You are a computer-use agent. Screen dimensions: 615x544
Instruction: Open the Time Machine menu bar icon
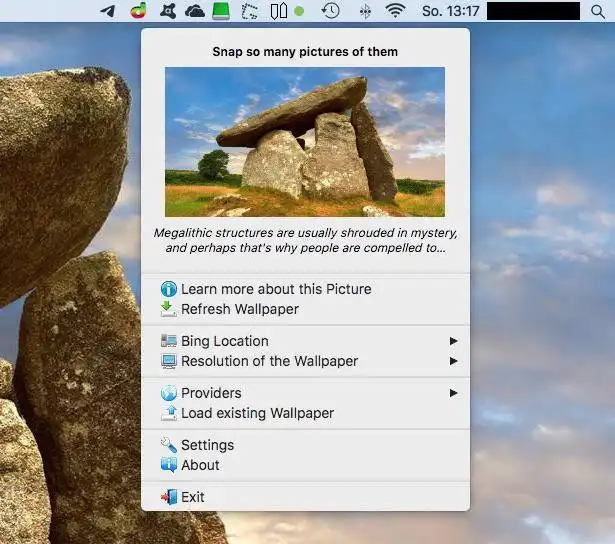tap(330, 11)
